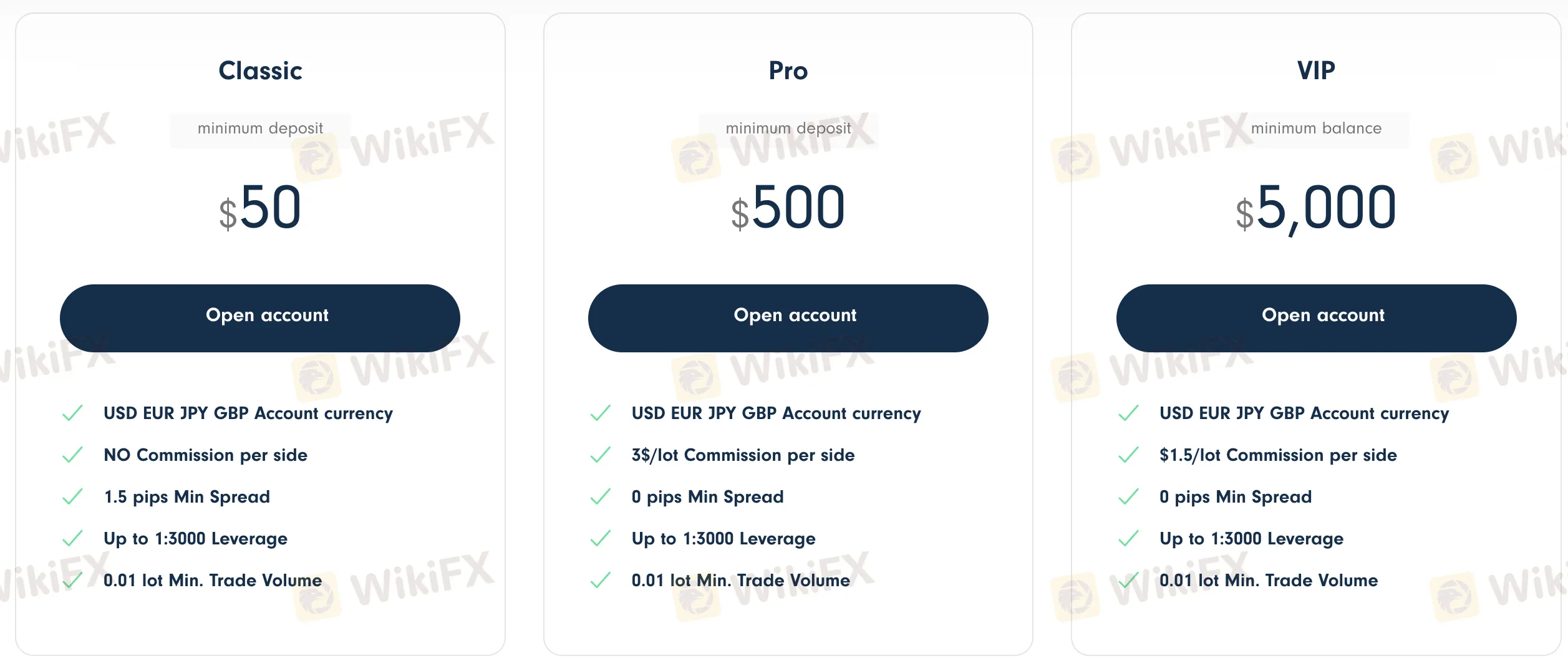
Task: Click checkmark beside VIP 1:3000 Leverage
Action: click(1128, 539)
